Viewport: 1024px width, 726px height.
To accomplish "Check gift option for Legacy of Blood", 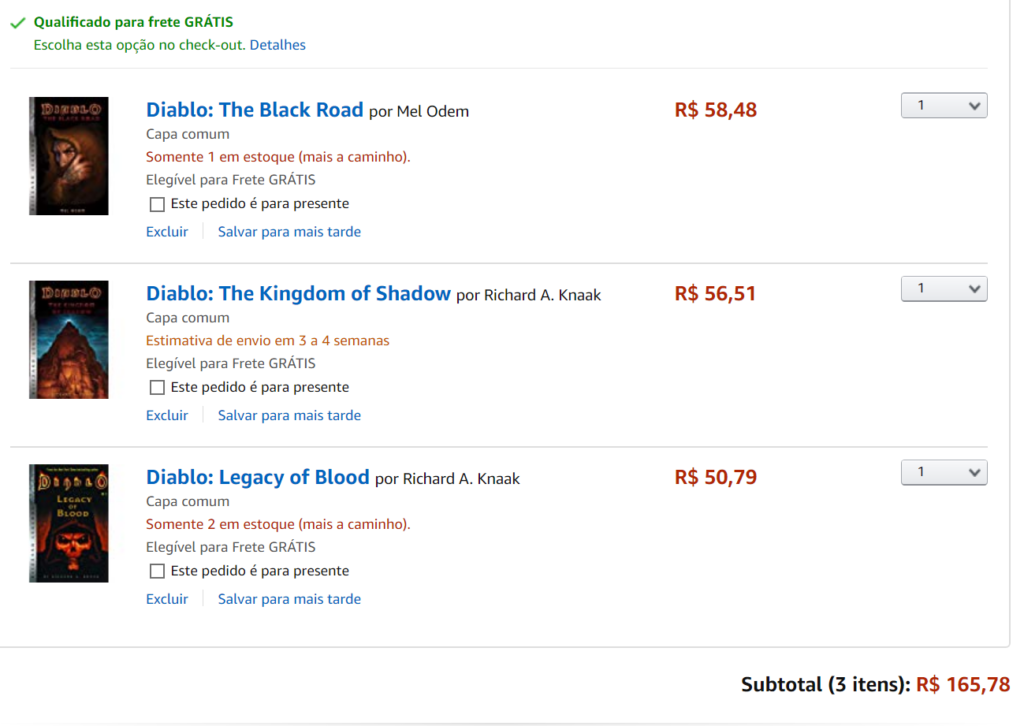I will pyautogui.click(x=157, y=571).
